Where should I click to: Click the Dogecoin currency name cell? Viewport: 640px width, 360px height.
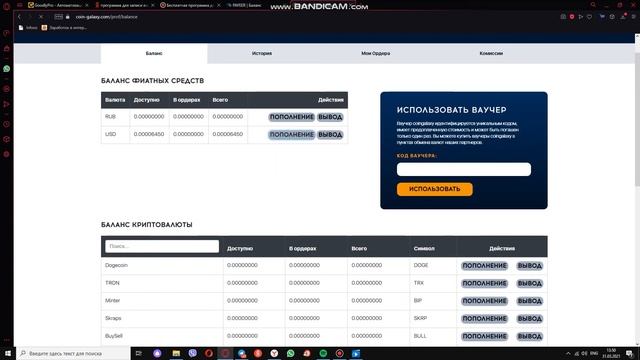click(x=116, y=265)
